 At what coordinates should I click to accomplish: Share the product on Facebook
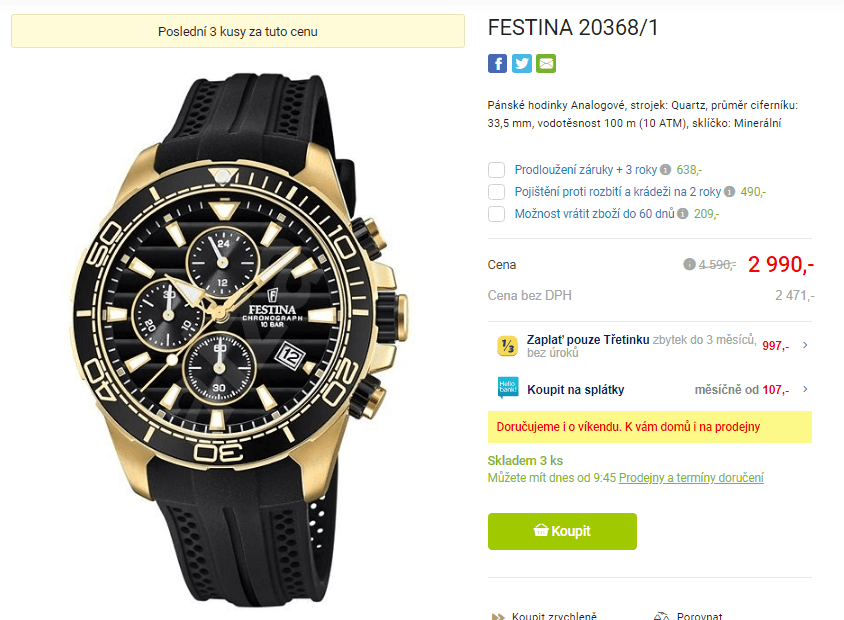(x=497, y=63)
